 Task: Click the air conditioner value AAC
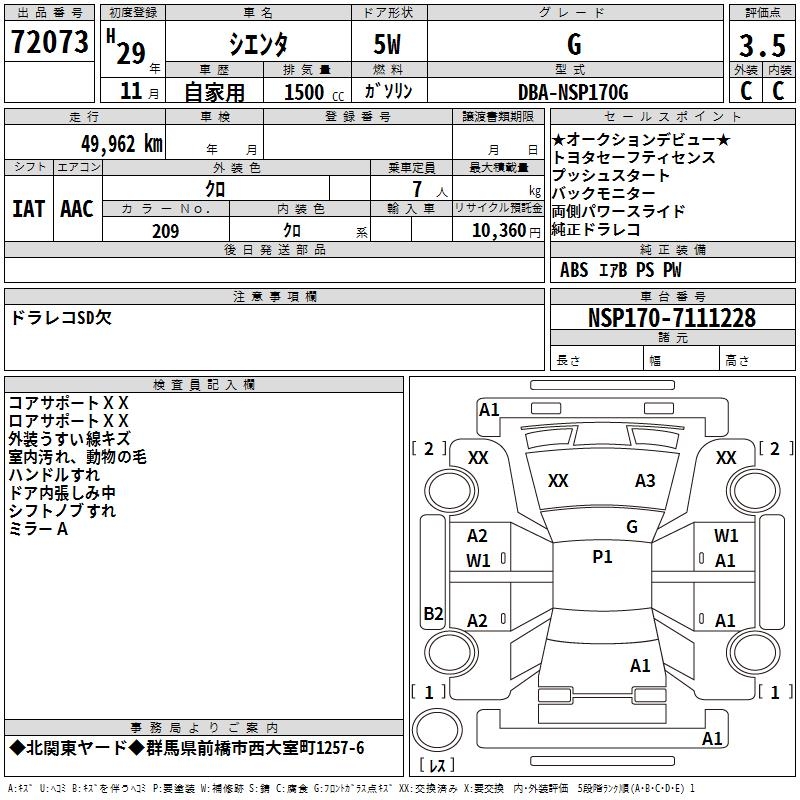click(x=77, y=209)
